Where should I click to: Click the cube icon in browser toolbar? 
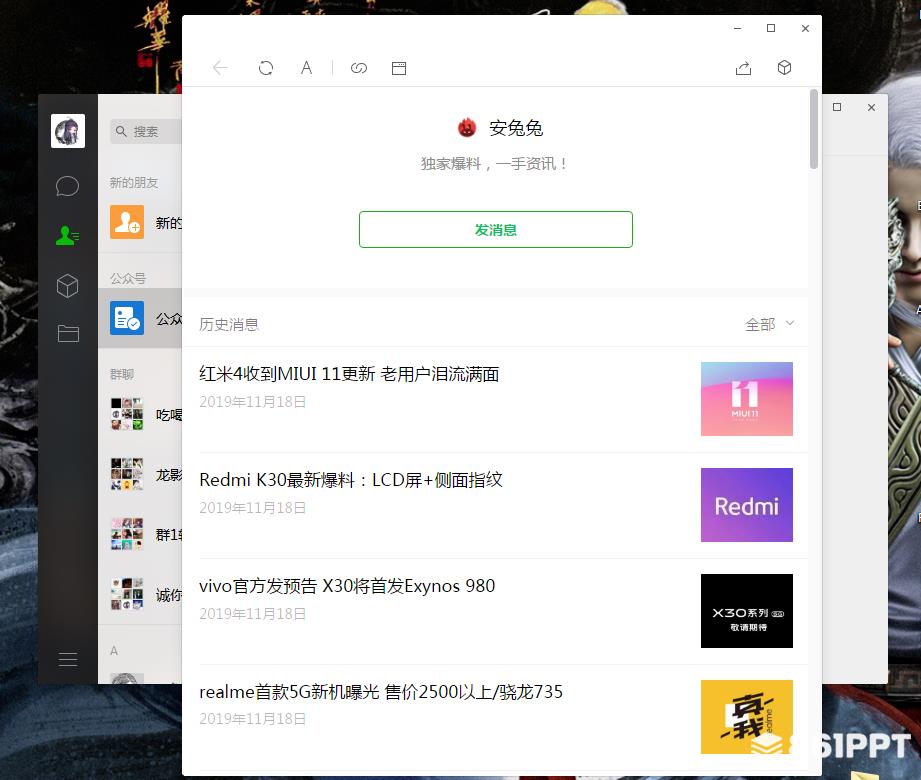[x=784, y=68]
